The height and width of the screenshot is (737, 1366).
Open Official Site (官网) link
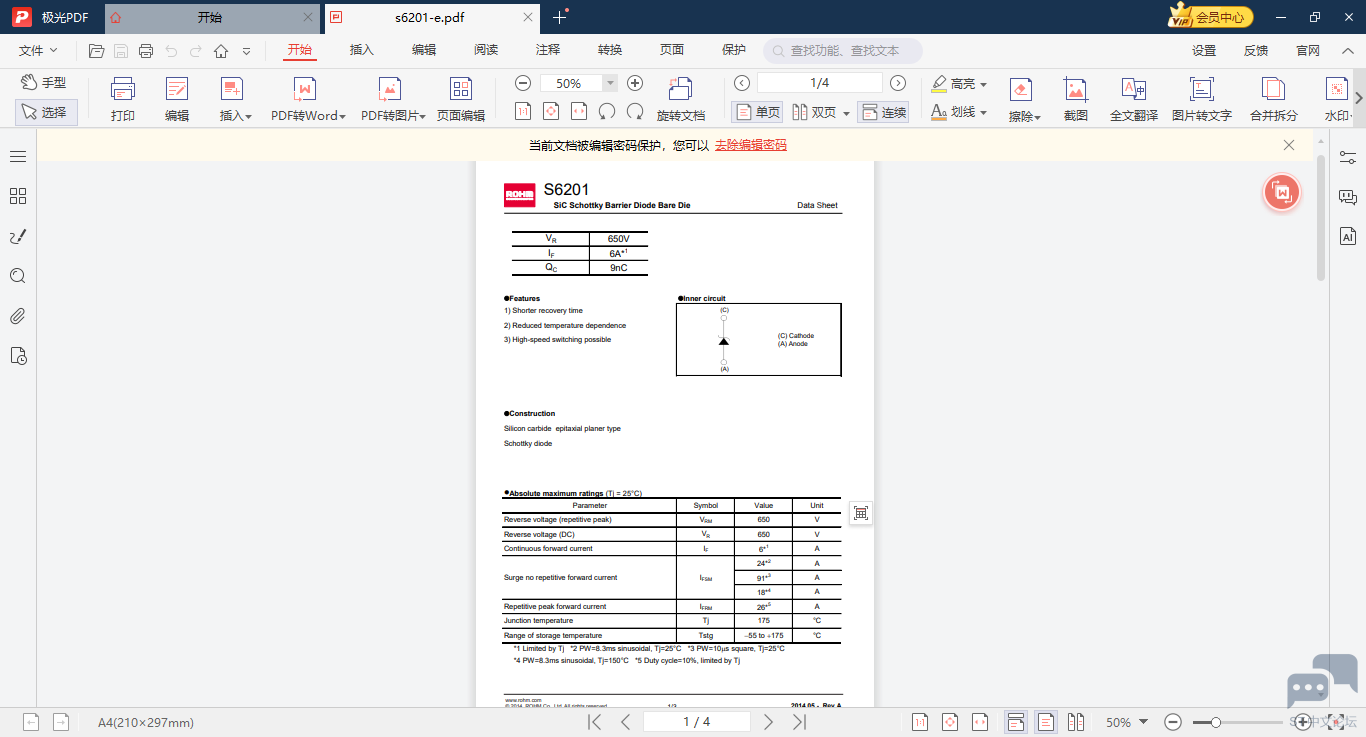[x=1308, y=51]
